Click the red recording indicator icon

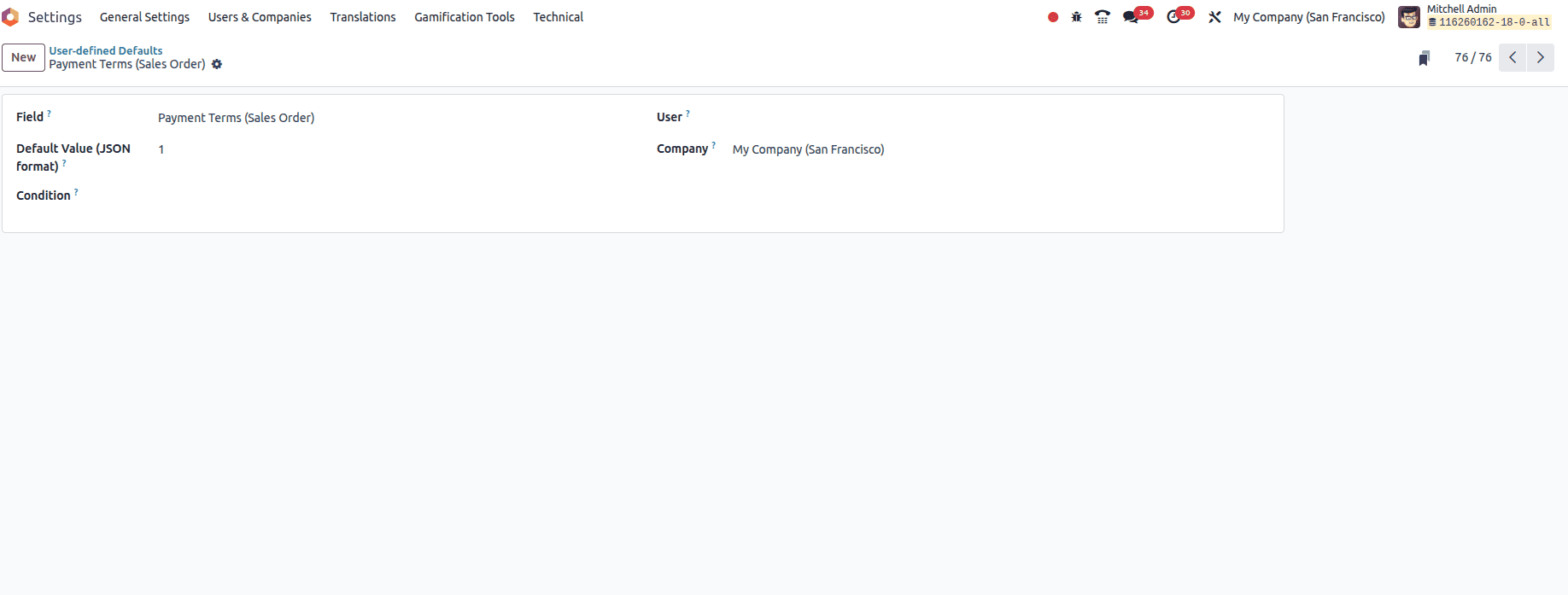(x=1053, y=17)
